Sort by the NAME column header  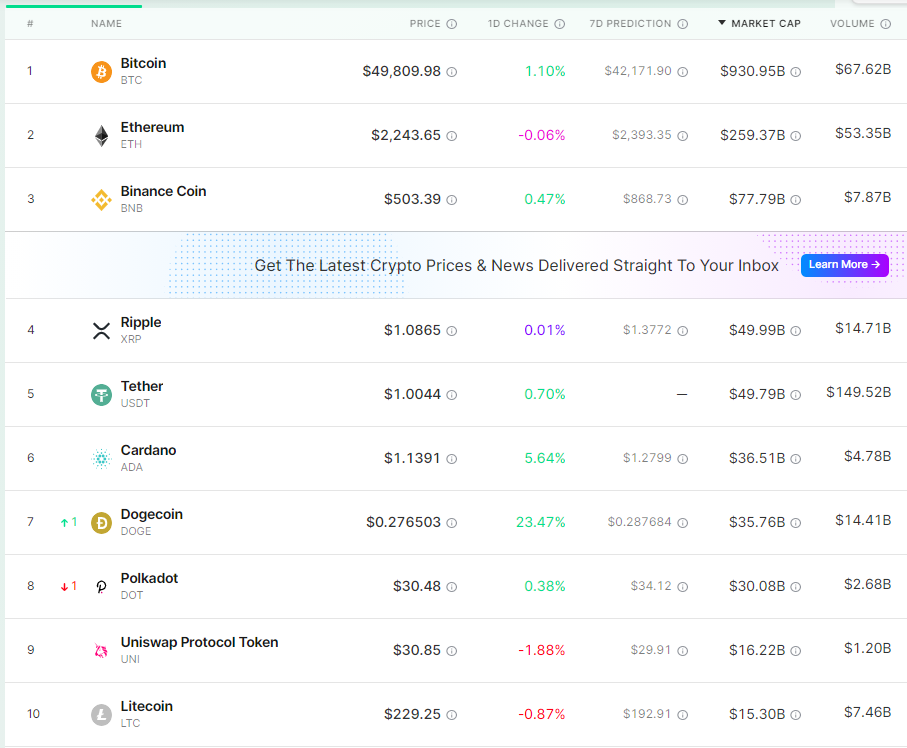pos(106,24)
